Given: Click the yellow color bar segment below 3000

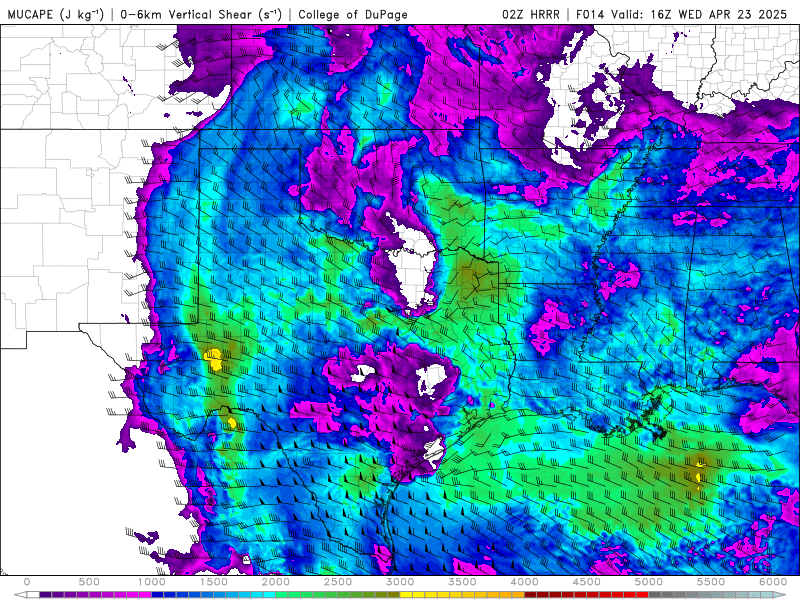Looking at the screenshot, I should (407, 595).
